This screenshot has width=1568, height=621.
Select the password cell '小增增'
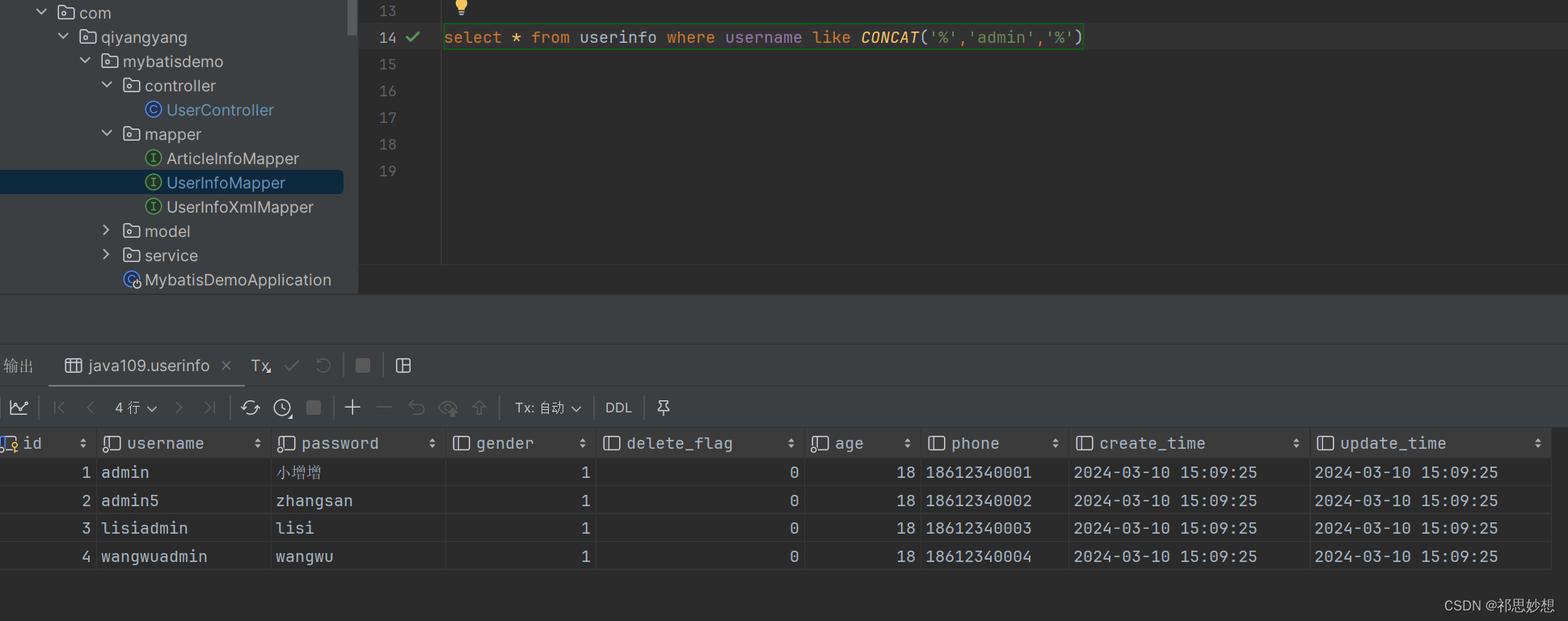point(358,472)
